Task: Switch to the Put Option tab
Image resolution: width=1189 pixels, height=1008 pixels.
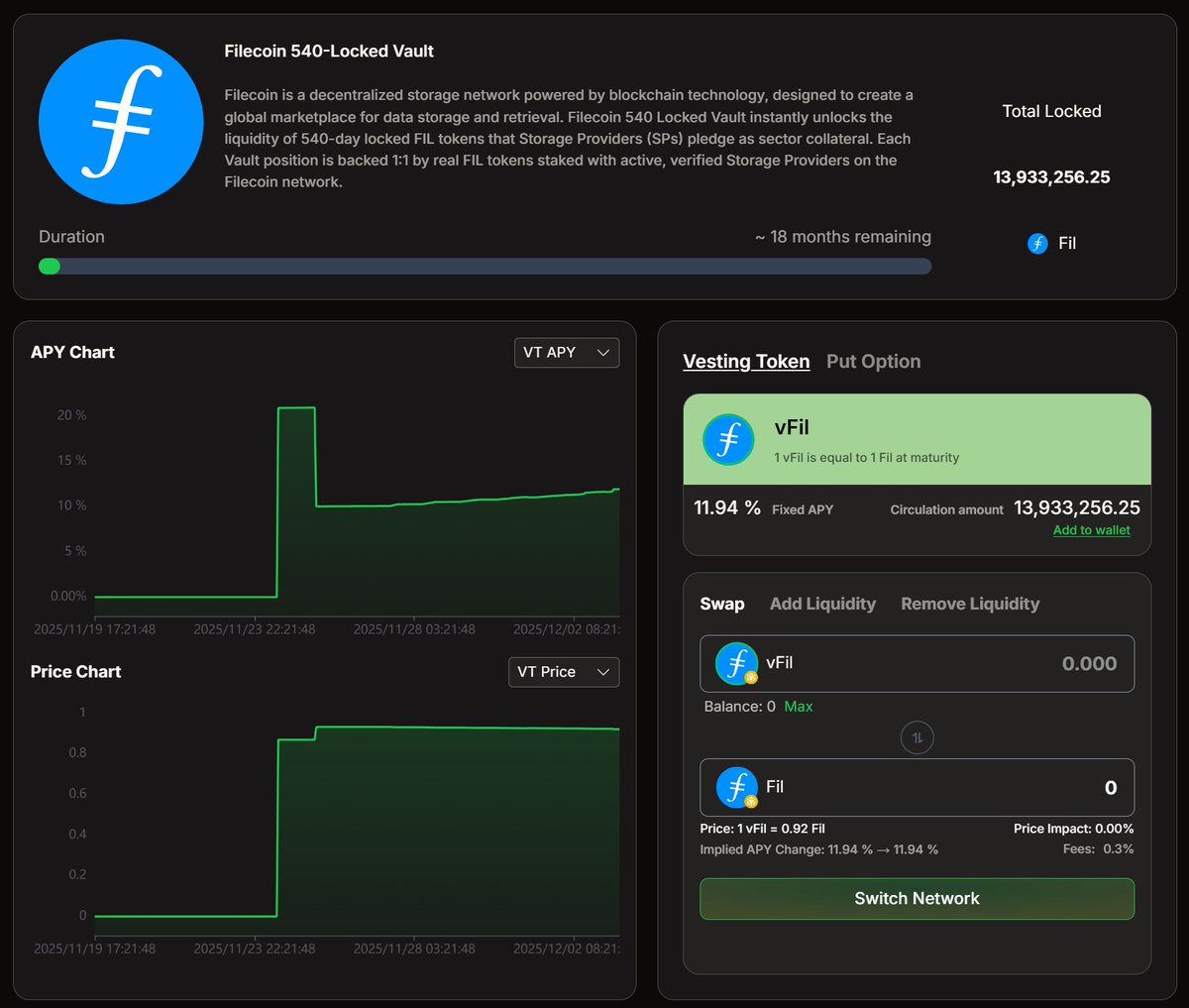Action: coord(874,362)
